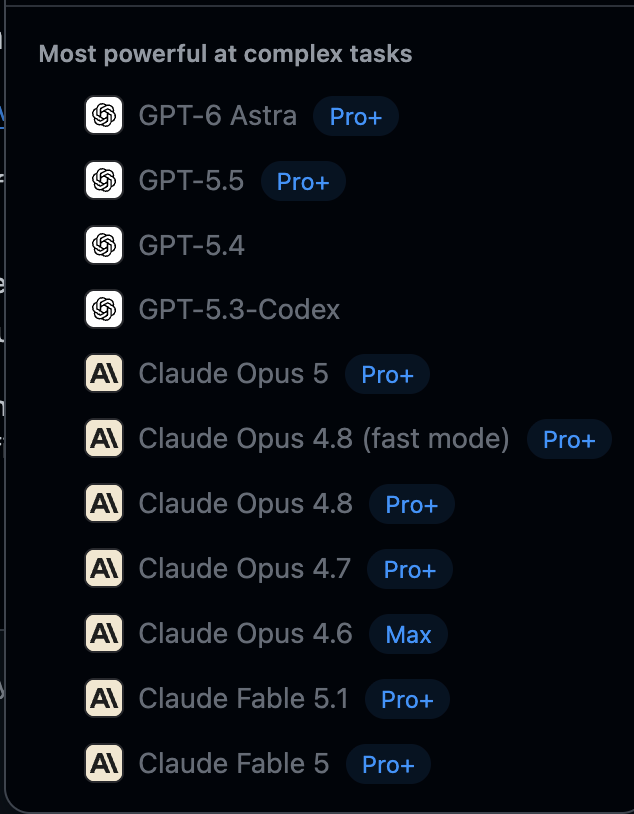Click the Max badge on Claude Opus 4.6
The image size is (634, 814).
(408, 634)
